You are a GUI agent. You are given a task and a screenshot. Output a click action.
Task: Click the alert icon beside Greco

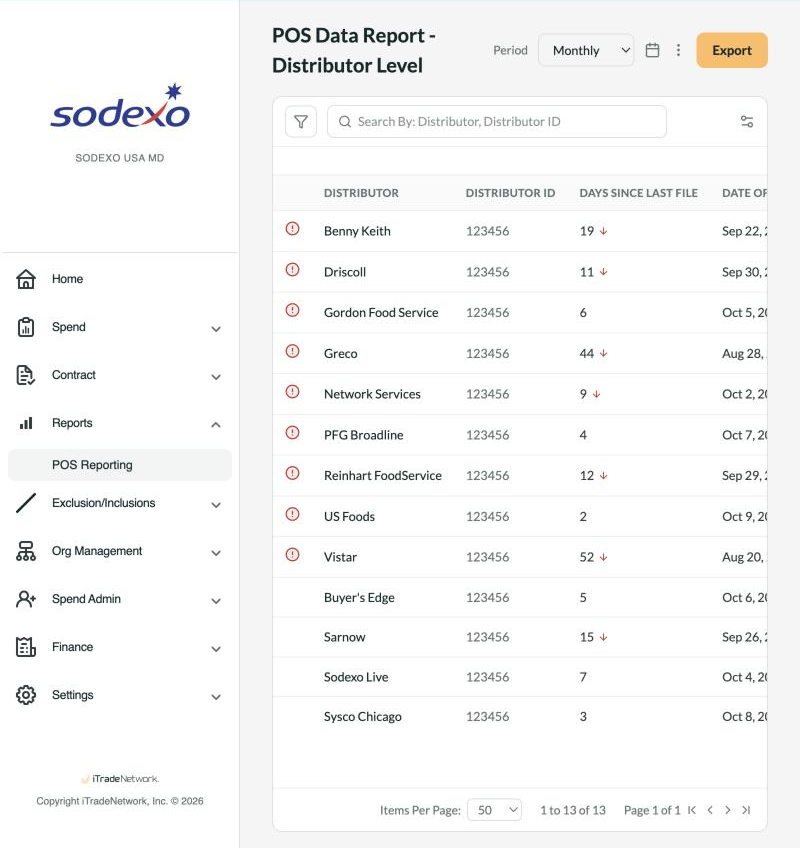point(293,351)
